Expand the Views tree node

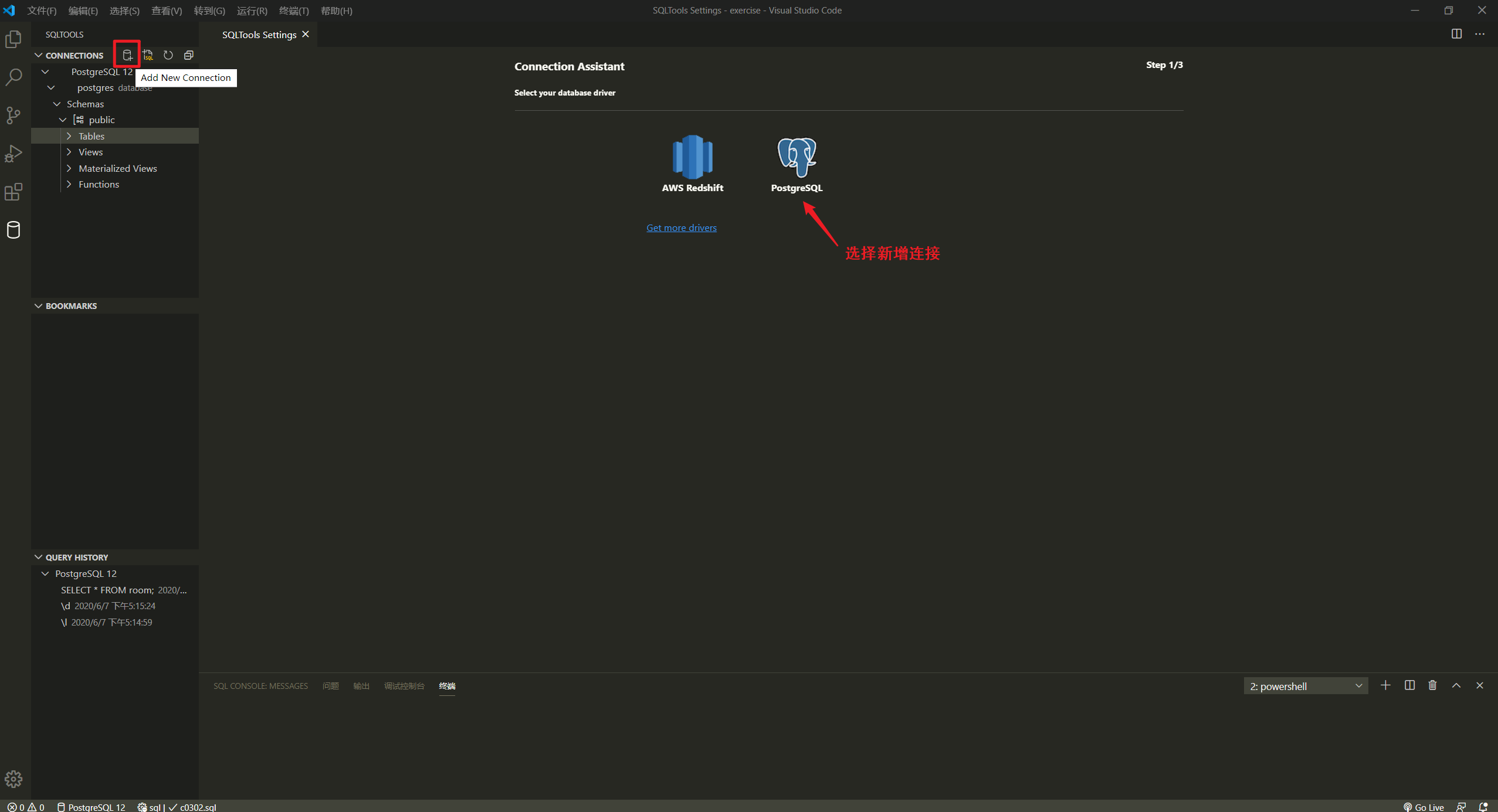(x=69, y=152)
